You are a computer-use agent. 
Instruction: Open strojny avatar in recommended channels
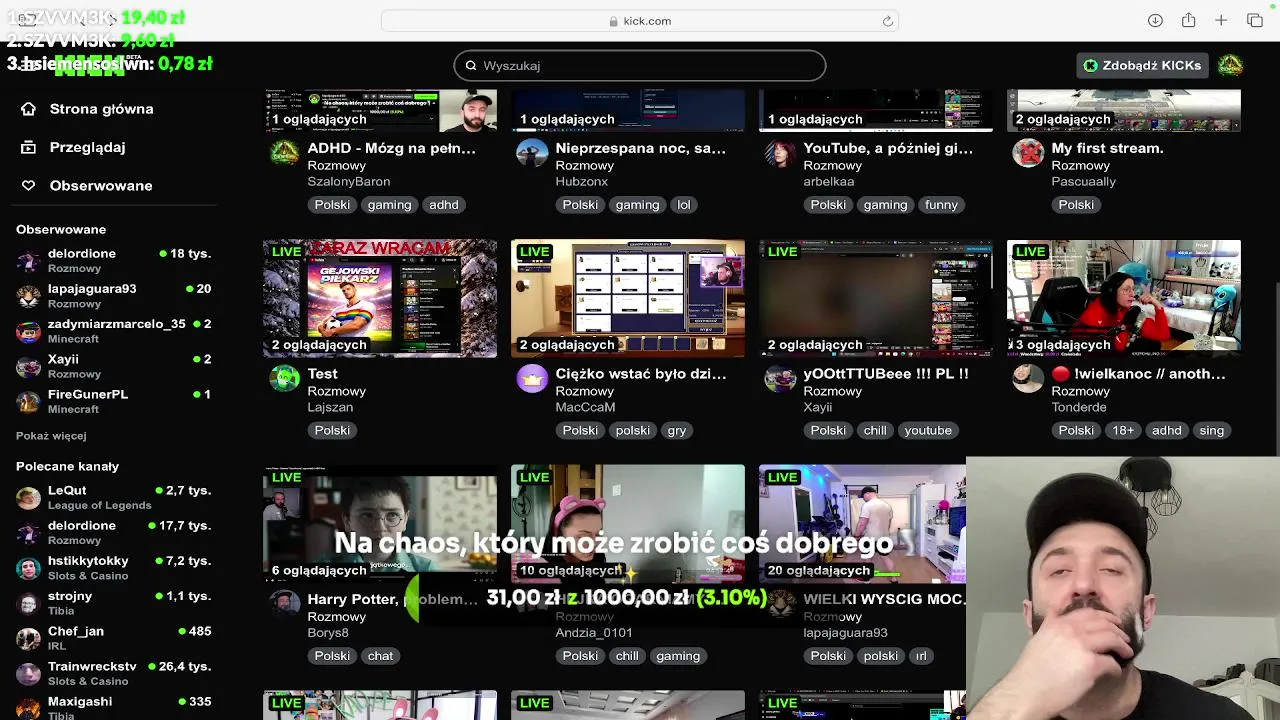tap(29, 603)
